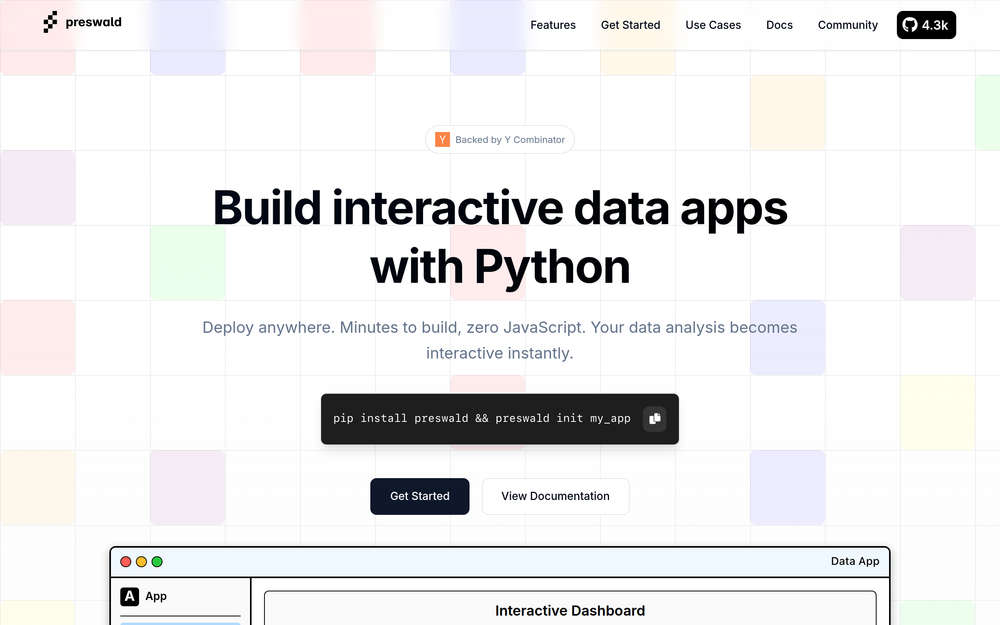Click the yellow window dot in Data App

(142, 562)
